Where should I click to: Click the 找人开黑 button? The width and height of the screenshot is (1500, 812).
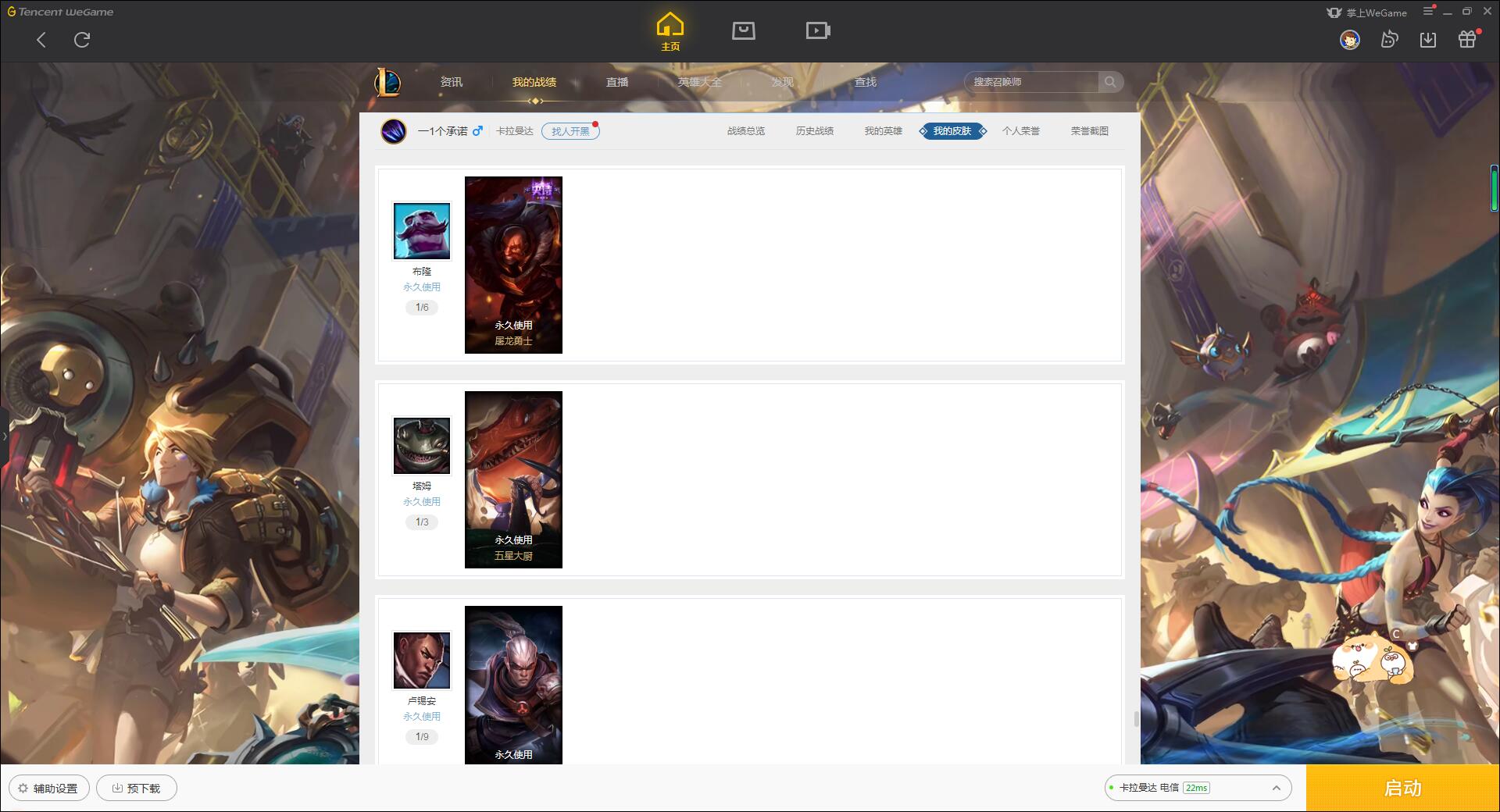coord(570,131)
